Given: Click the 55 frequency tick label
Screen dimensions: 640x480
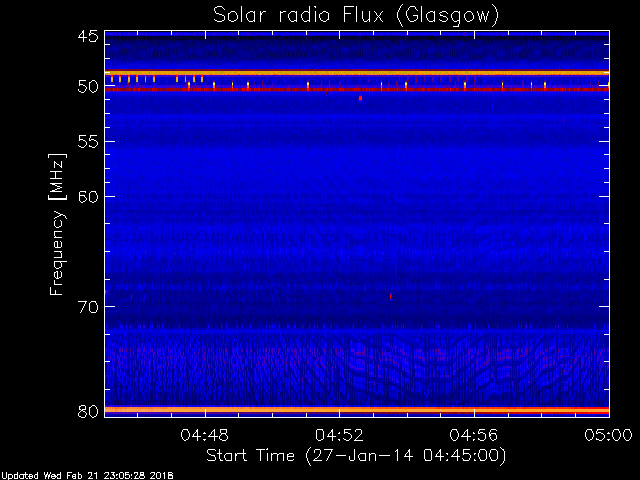Looking at the screenshot, I should (89, 142).
